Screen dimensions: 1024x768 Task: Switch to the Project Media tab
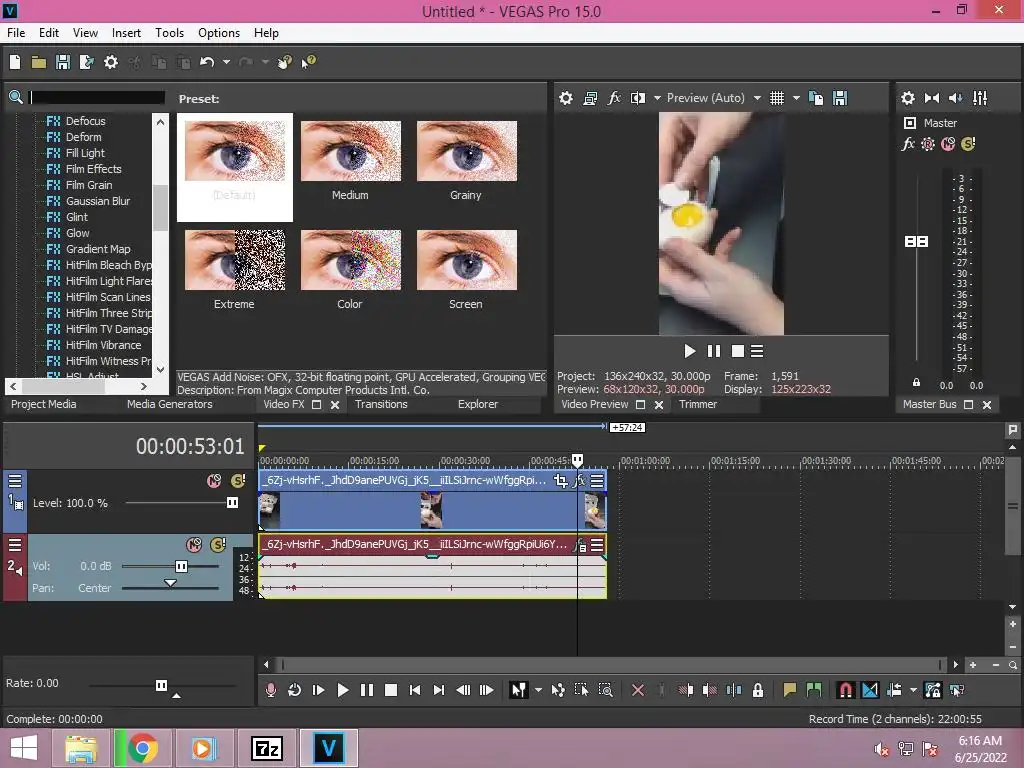(44, 404)
